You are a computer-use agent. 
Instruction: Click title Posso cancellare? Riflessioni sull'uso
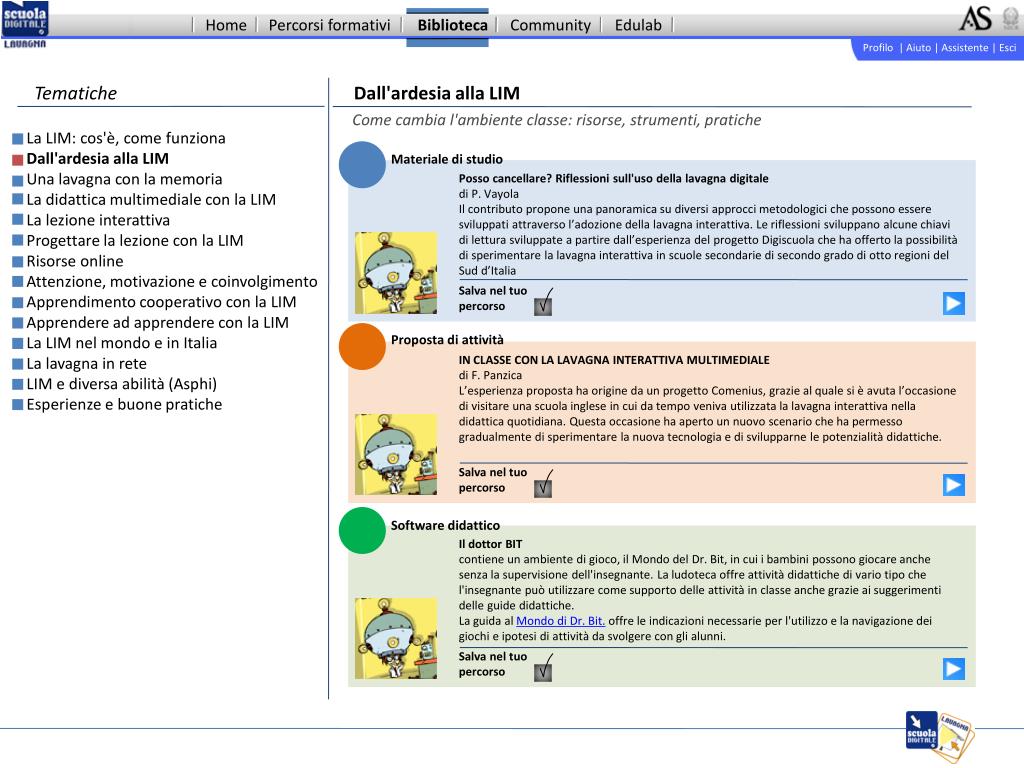pyautogui.click(x=613, y=178)
